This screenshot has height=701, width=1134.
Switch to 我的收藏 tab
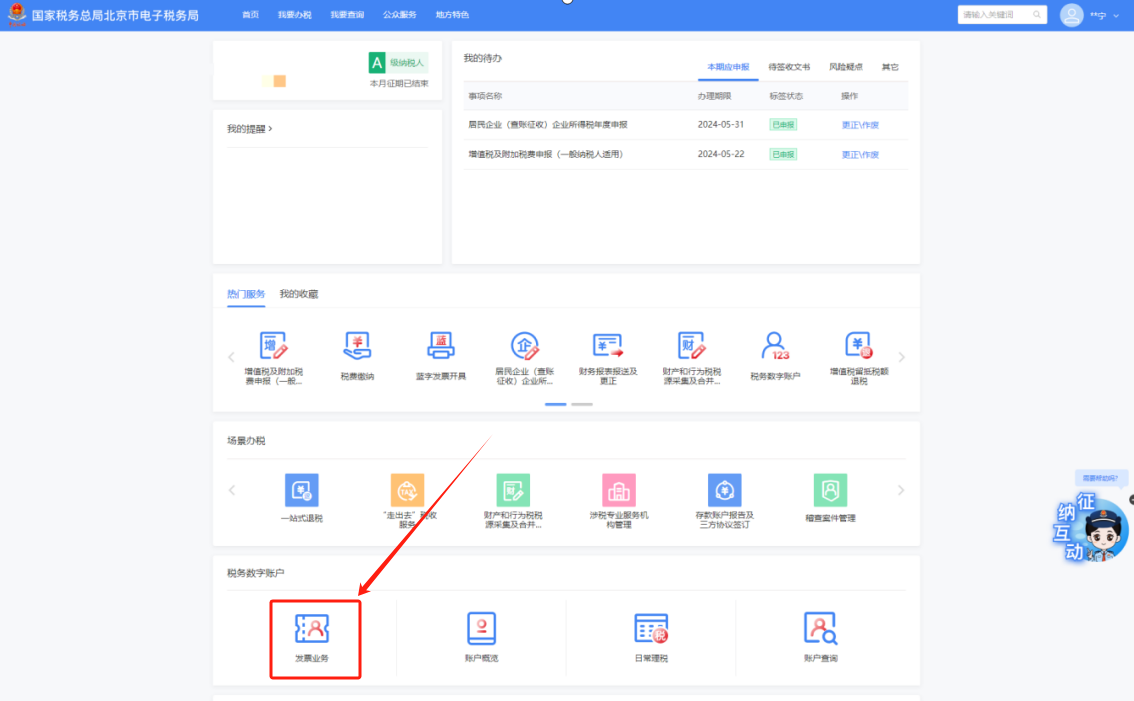(298, 294)
